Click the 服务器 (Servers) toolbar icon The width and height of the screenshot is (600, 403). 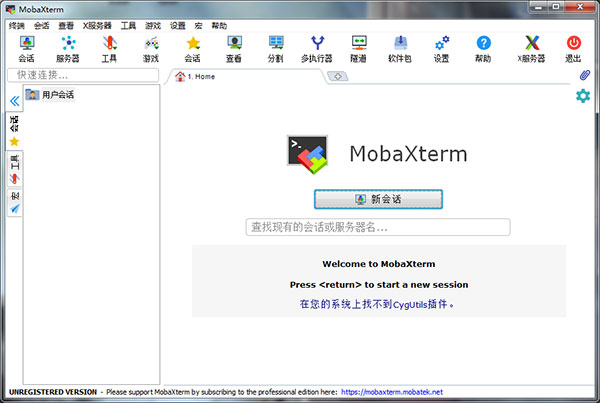[x=68, y=49]
